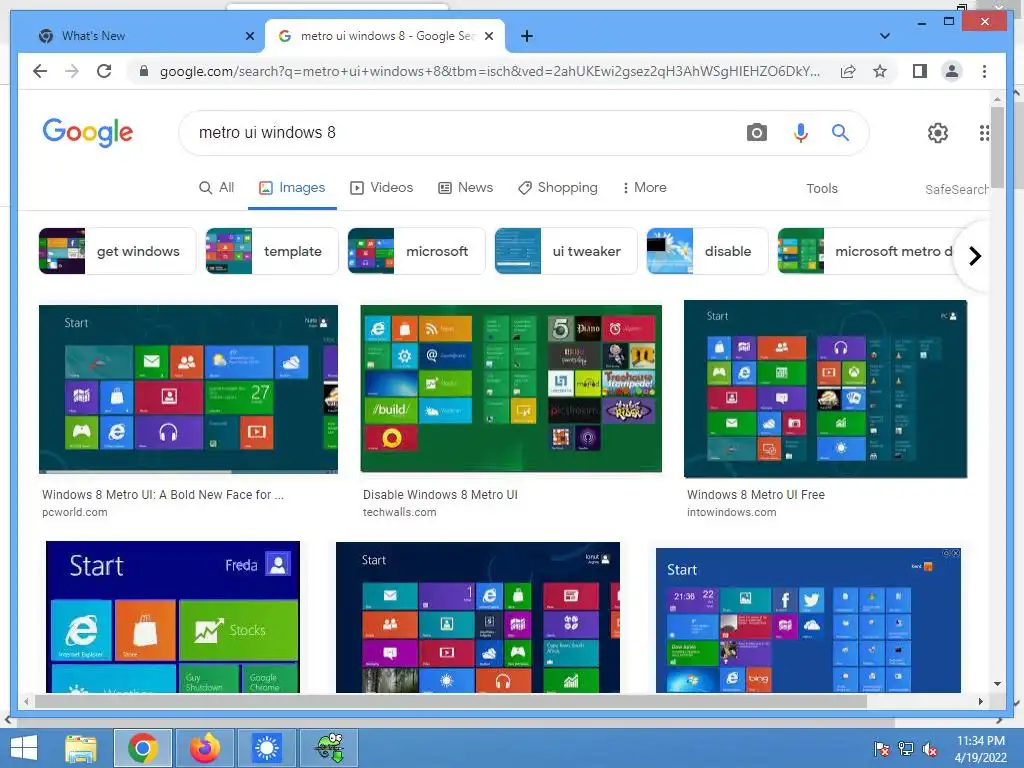This screenshot has height=768, width=1024.
Task: Switch to Shopping results
Action: pyautogui.click(x=558, y=187)
